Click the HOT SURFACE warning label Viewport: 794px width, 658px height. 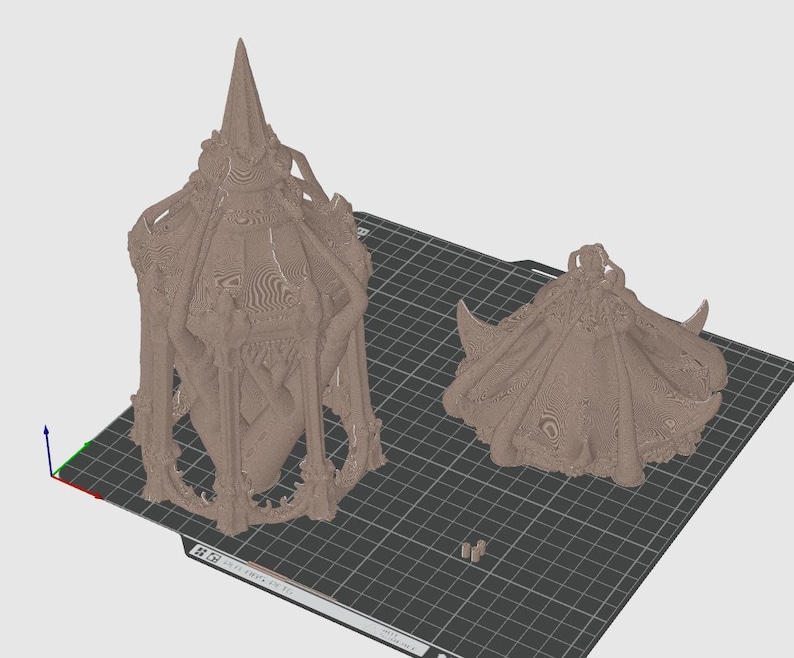[x=396, y=640]
